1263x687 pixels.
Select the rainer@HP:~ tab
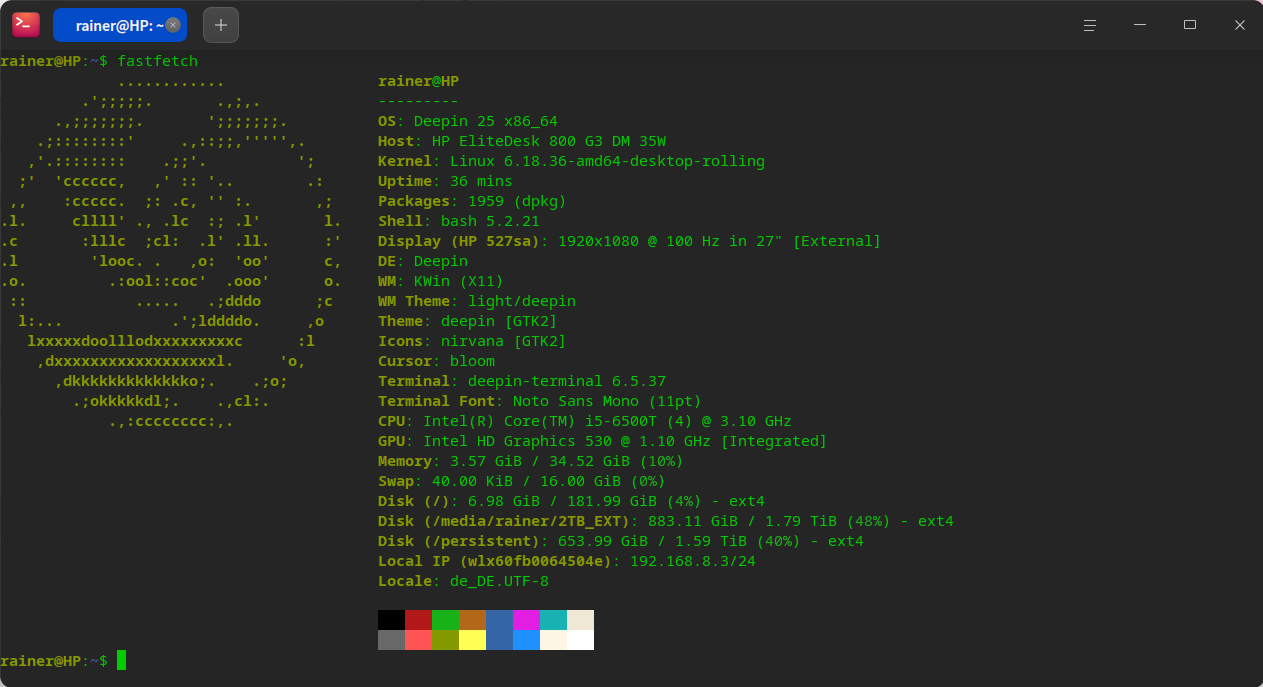pyautogui.click(x=120, y=25)
